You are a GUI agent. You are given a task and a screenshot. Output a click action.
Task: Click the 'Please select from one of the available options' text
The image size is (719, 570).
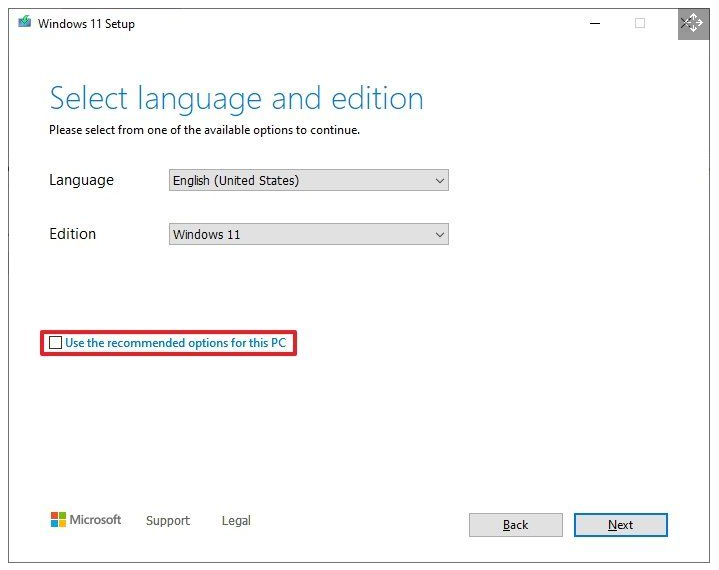(204, 130)
